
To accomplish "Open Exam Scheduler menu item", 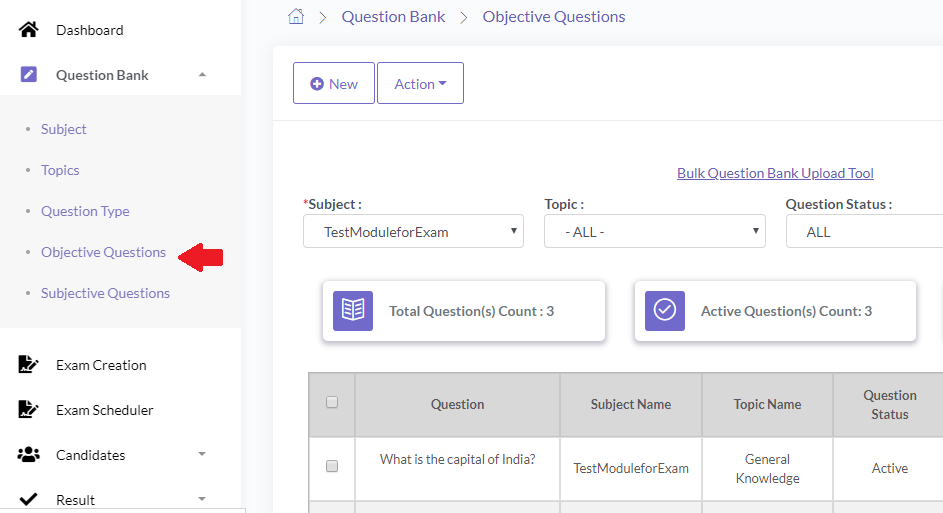I will (105, 410).
